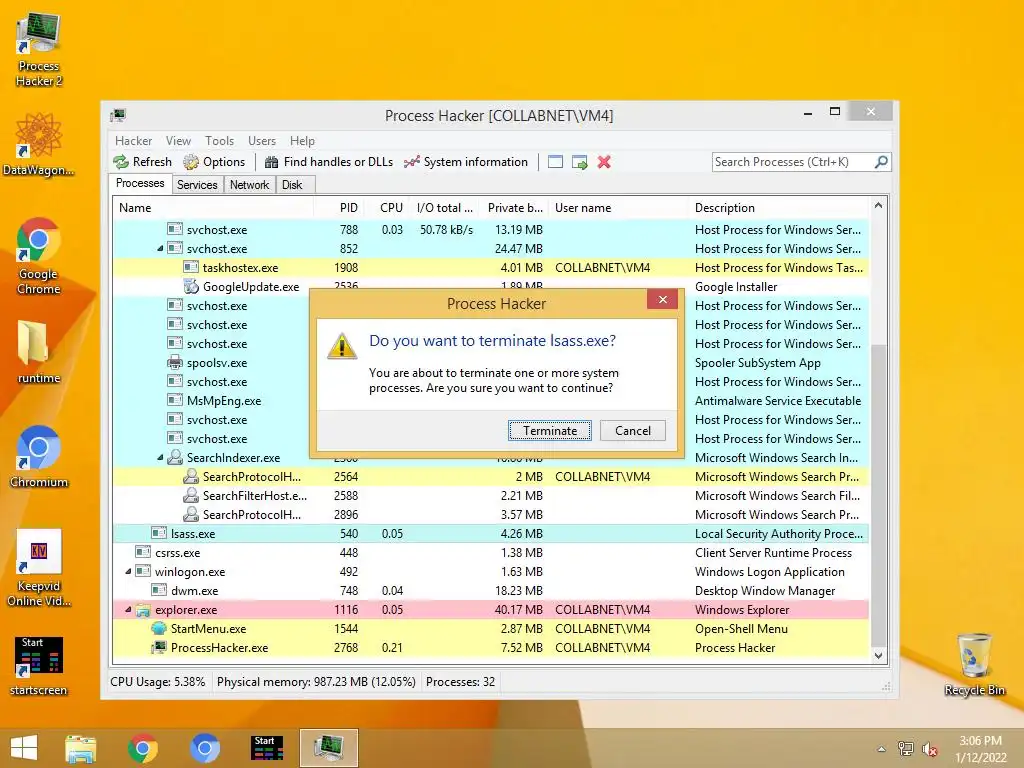Select the taskhostex.exe process row
Viewport: 1024px width, 768px height.
(491, 268)
